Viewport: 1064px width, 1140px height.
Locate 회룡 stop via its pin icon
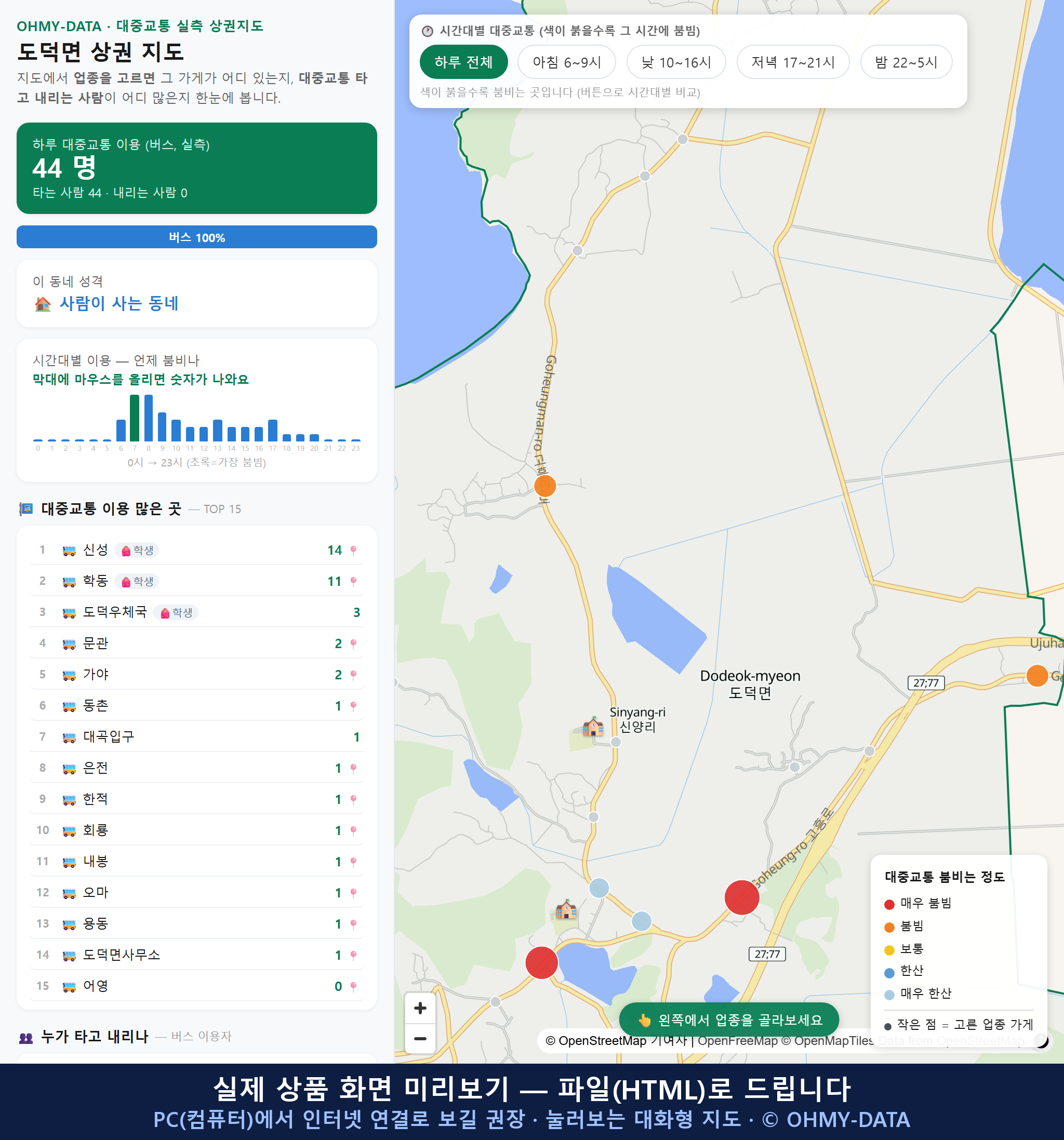(x=353, y=830)
